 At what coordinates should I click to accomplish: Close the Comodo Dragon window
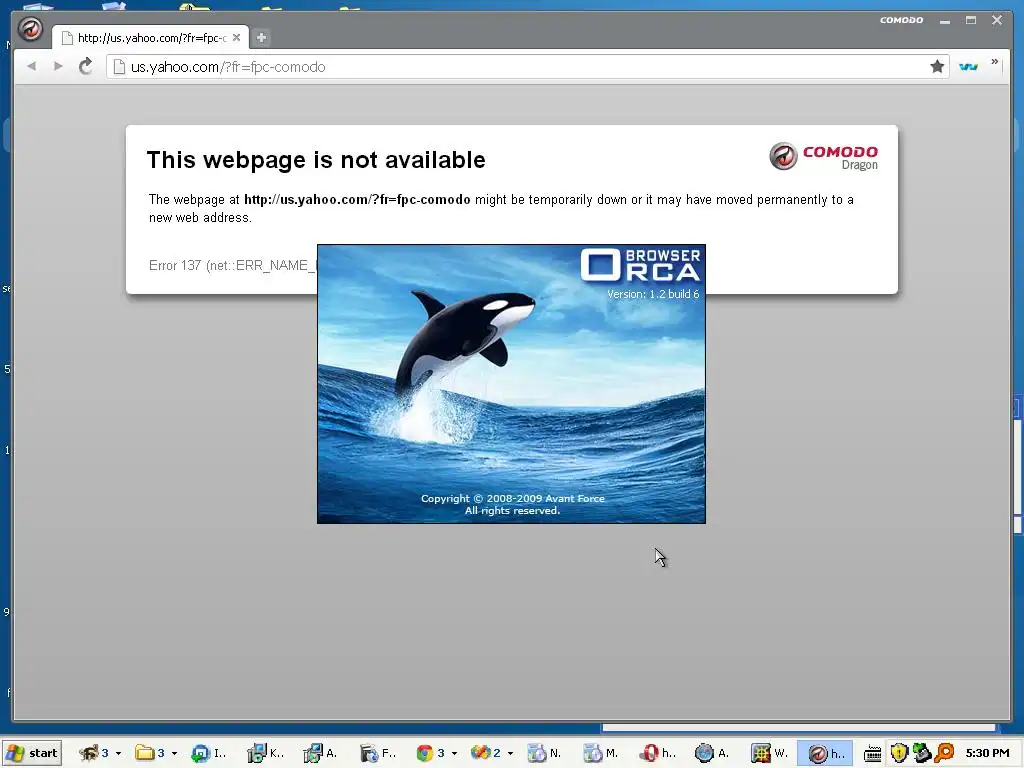pos(997,20)
